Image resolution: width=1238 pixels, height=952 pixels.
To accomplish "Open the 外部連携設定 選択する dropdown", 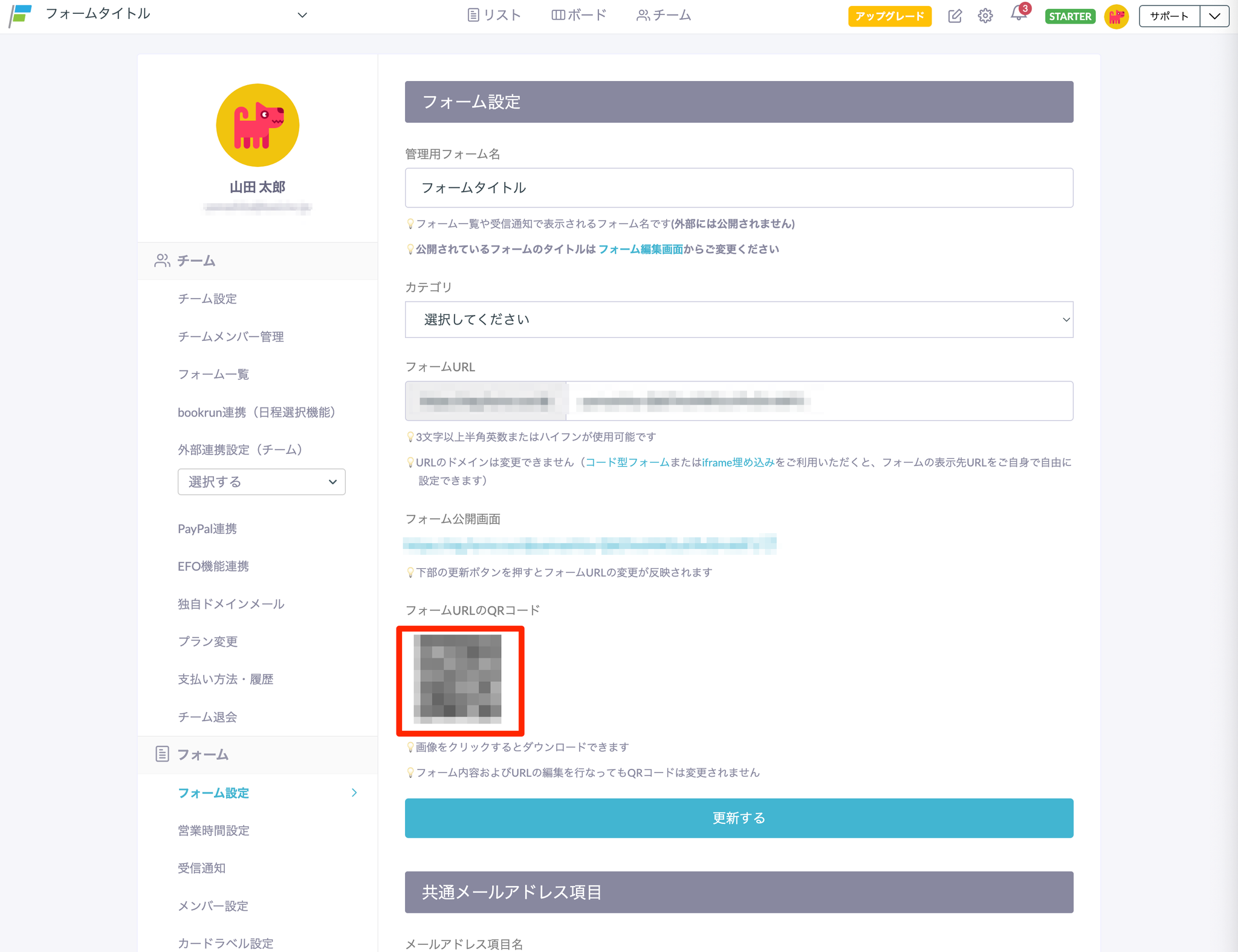I will click(261, 482).
